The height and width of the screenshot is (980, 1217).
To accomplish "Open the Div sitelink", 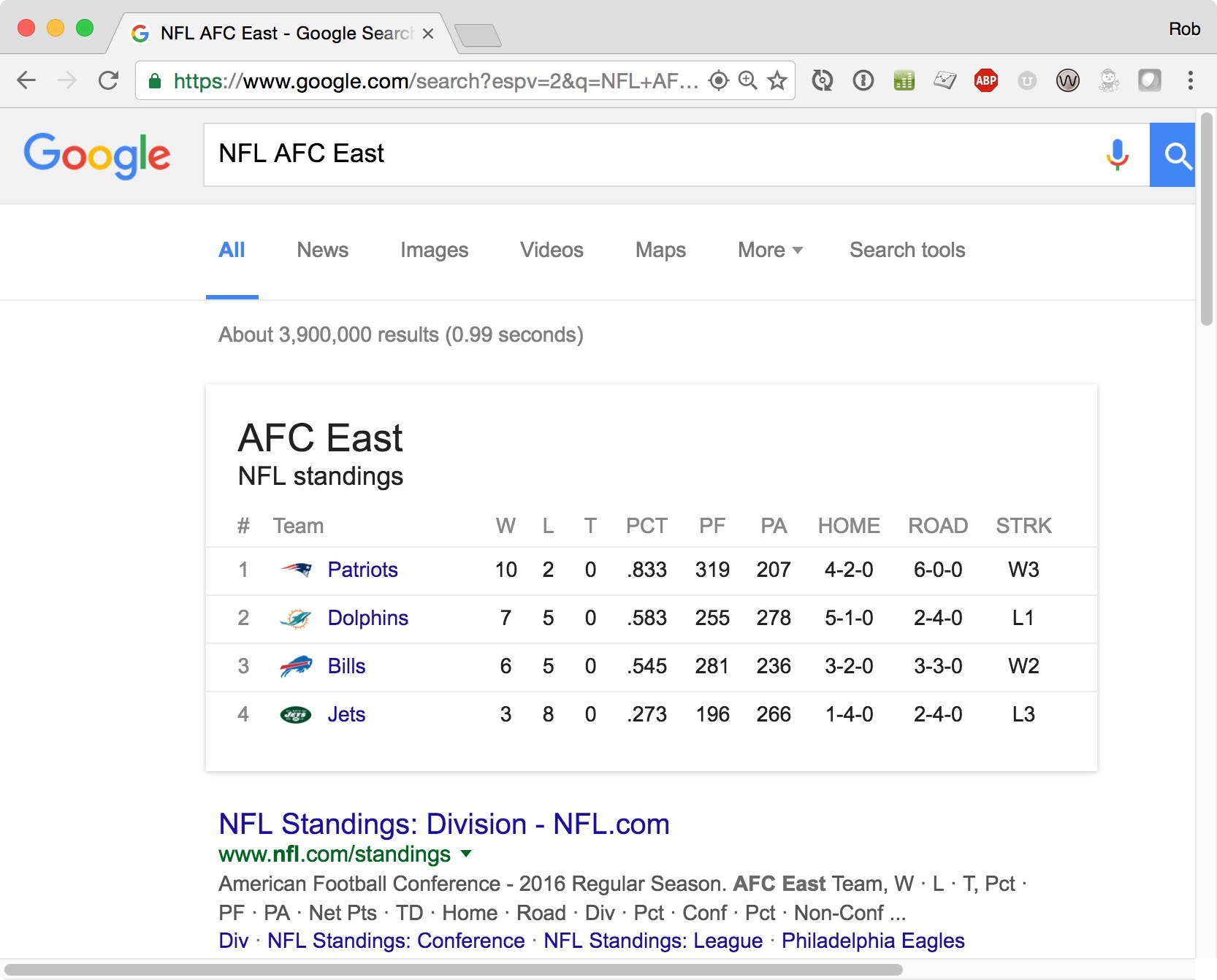I will click(x=233, y=941).
